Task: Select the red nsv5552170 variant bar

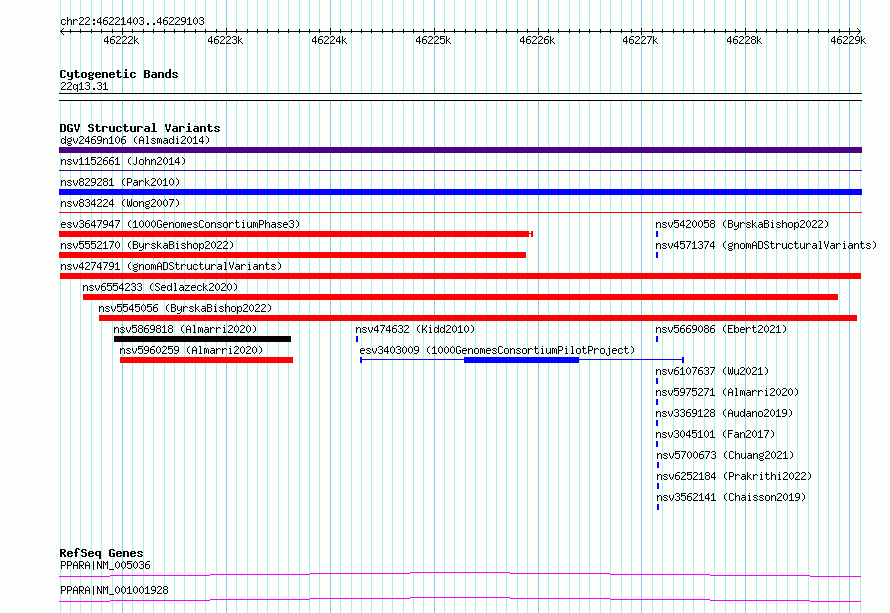Action: tap(292, 255)
